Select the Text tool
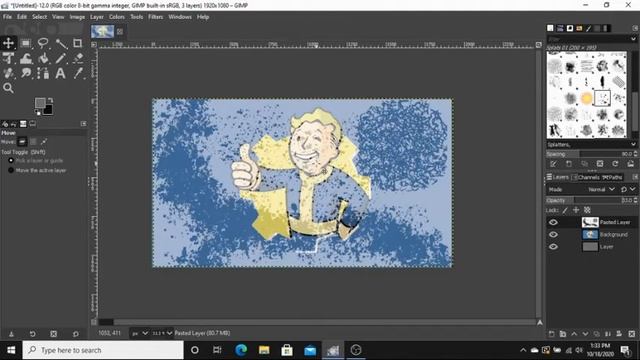This screenshot has width=640, height=360. [x=60, y=73]
